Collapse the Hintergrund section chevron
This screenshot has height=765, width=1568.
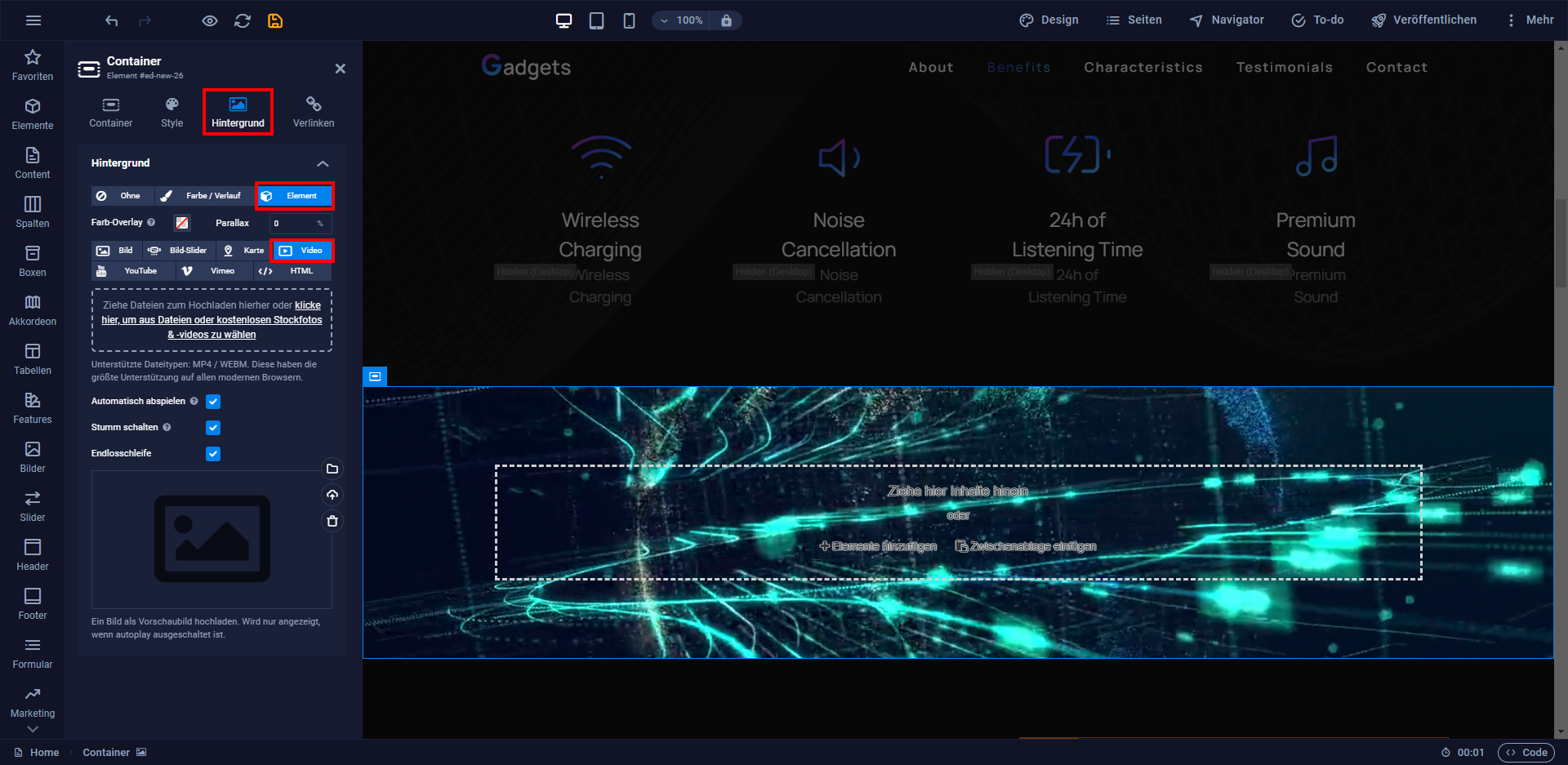click(x=323, y=163)
